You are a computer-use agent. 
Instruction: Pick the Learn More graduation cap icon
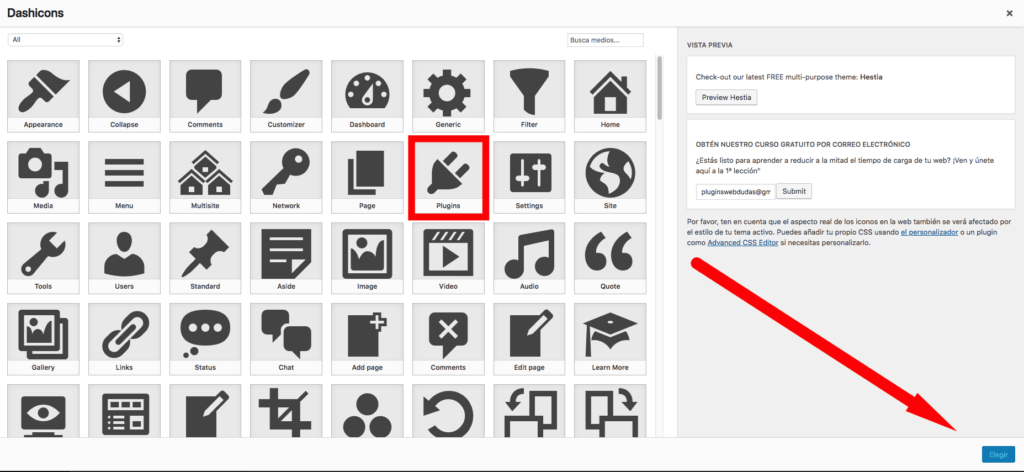[x=610, y=339]
